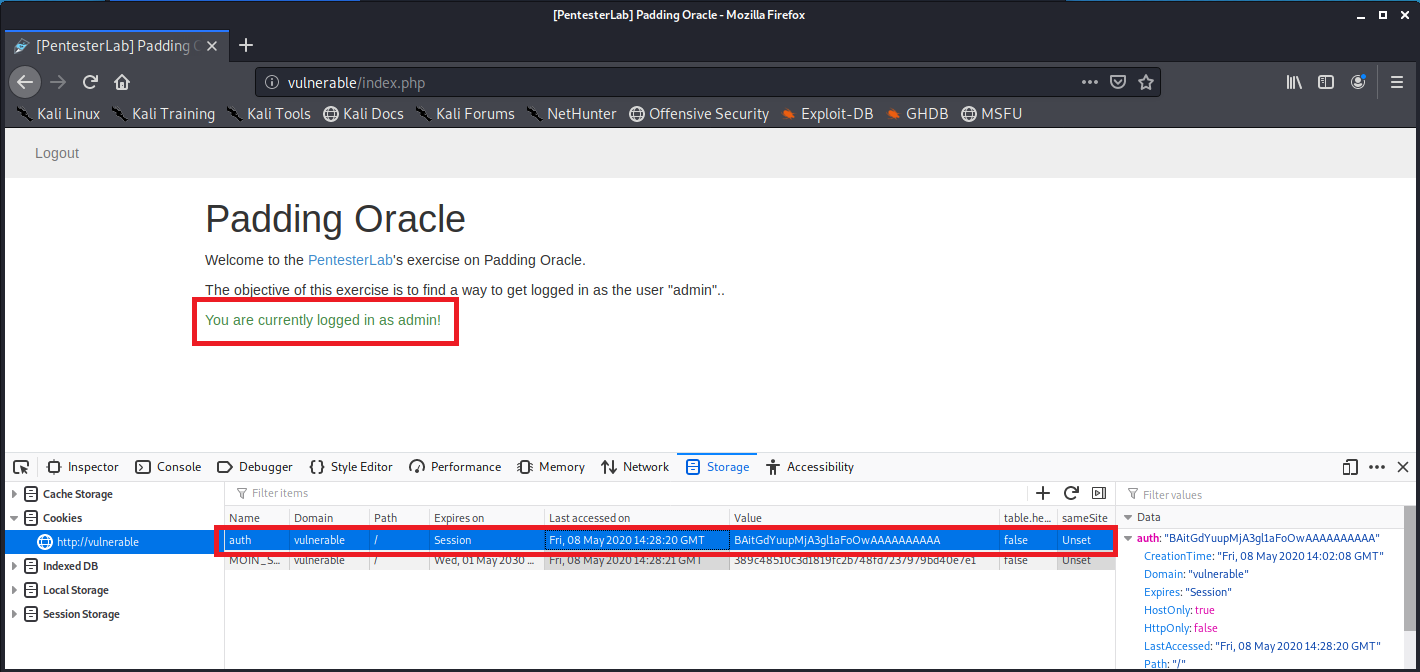The width and height of the screenshot is (1420, 672).
Task: Refresh the cookie storage list
Action: pos(1071,493)
